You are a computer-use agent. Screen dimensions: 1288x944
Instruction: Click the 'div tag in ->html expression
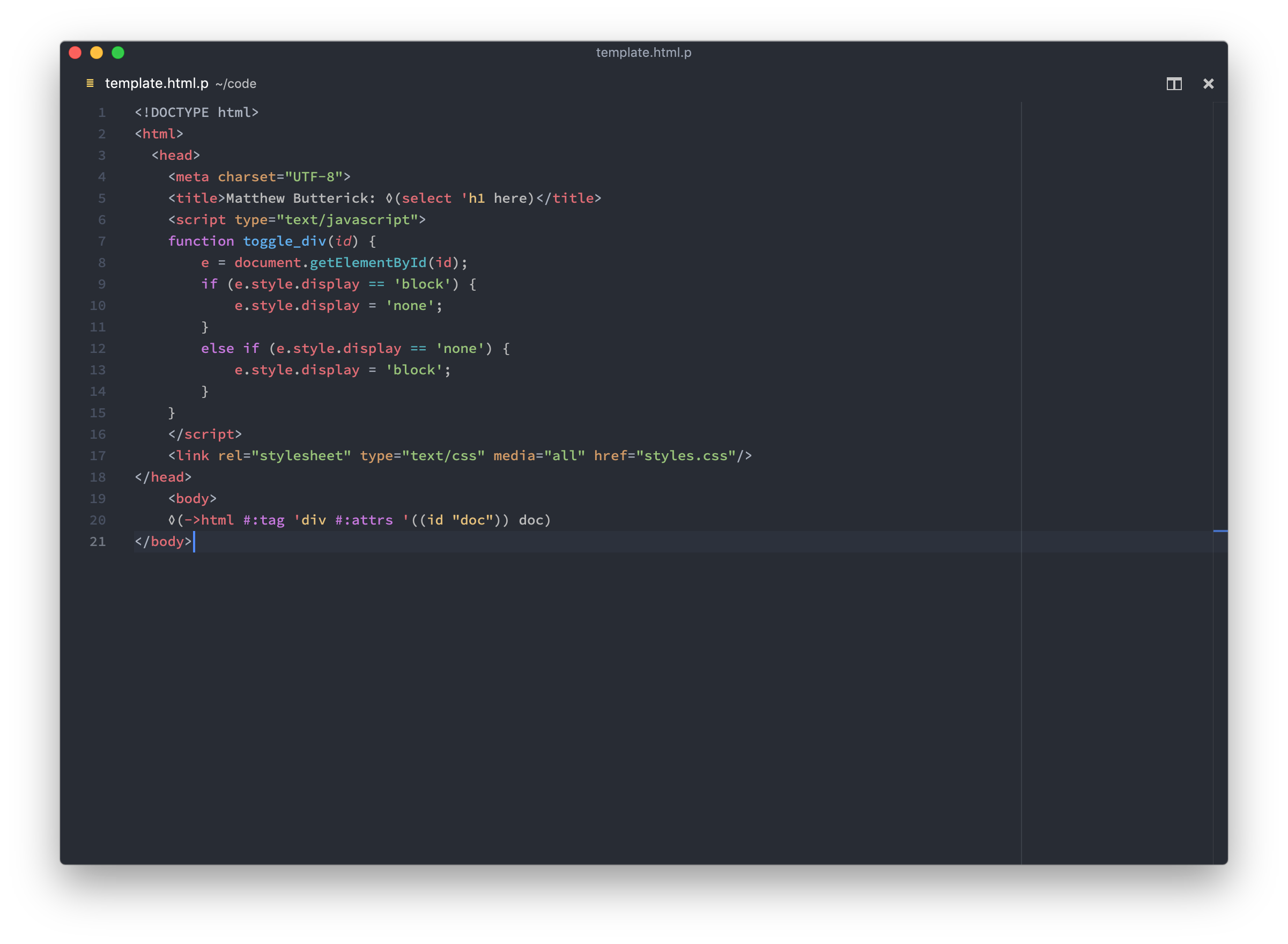tap(309, 520)
